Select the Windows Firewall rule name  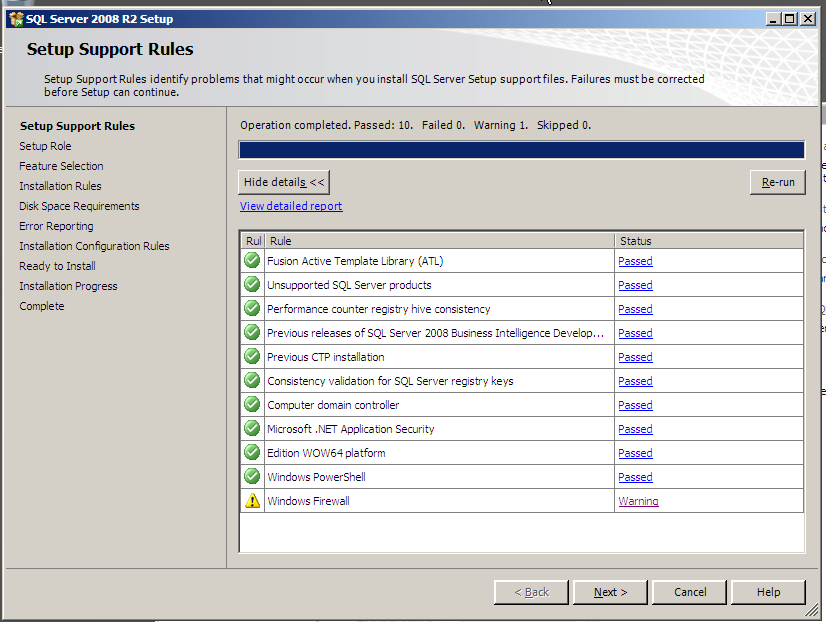(308, 501)
